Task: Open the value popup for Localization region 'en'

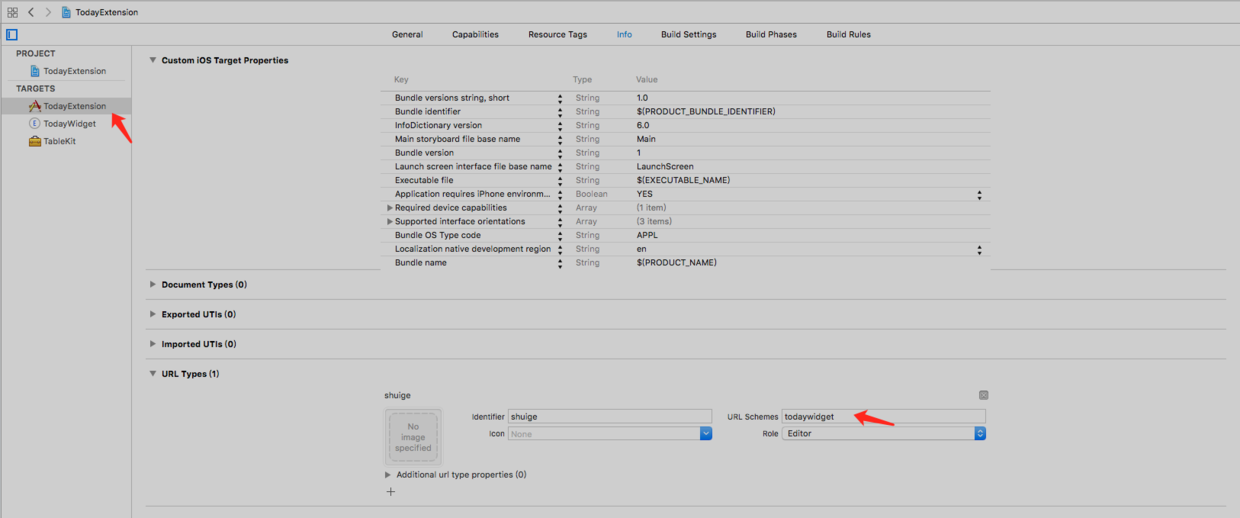Action: 979,249
